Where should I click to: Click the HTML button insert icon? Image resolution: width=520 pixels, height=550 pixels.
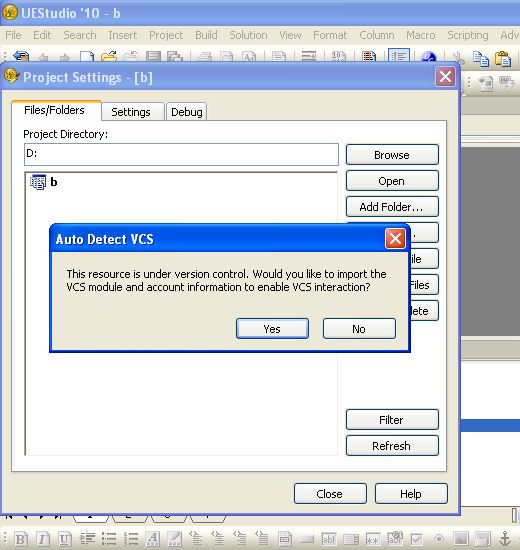point(307,539)
